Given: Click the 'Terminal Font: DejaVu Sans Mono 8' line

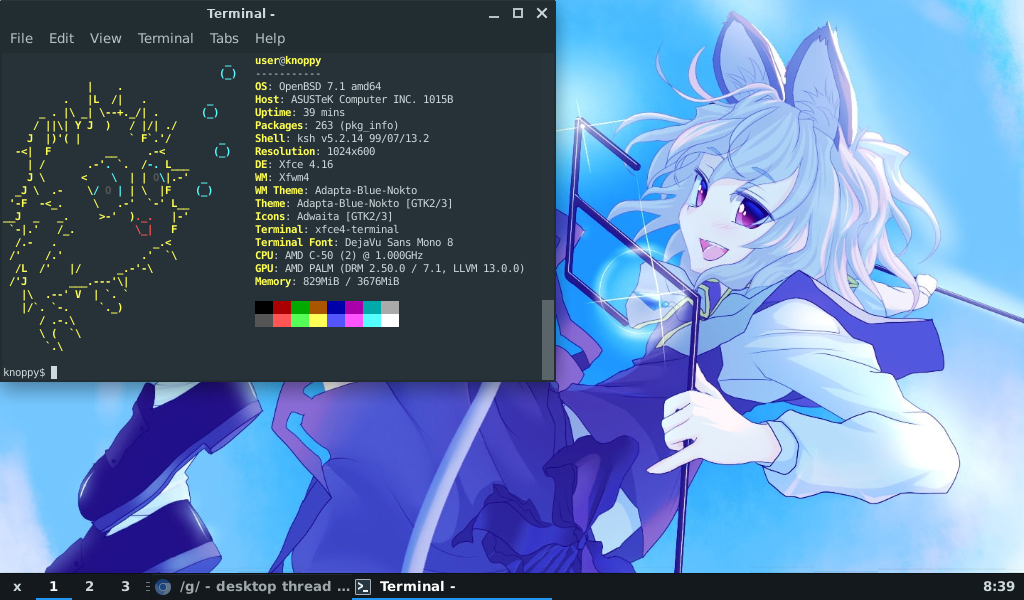Looking at the screenshot, I should [x=354, y=243].
